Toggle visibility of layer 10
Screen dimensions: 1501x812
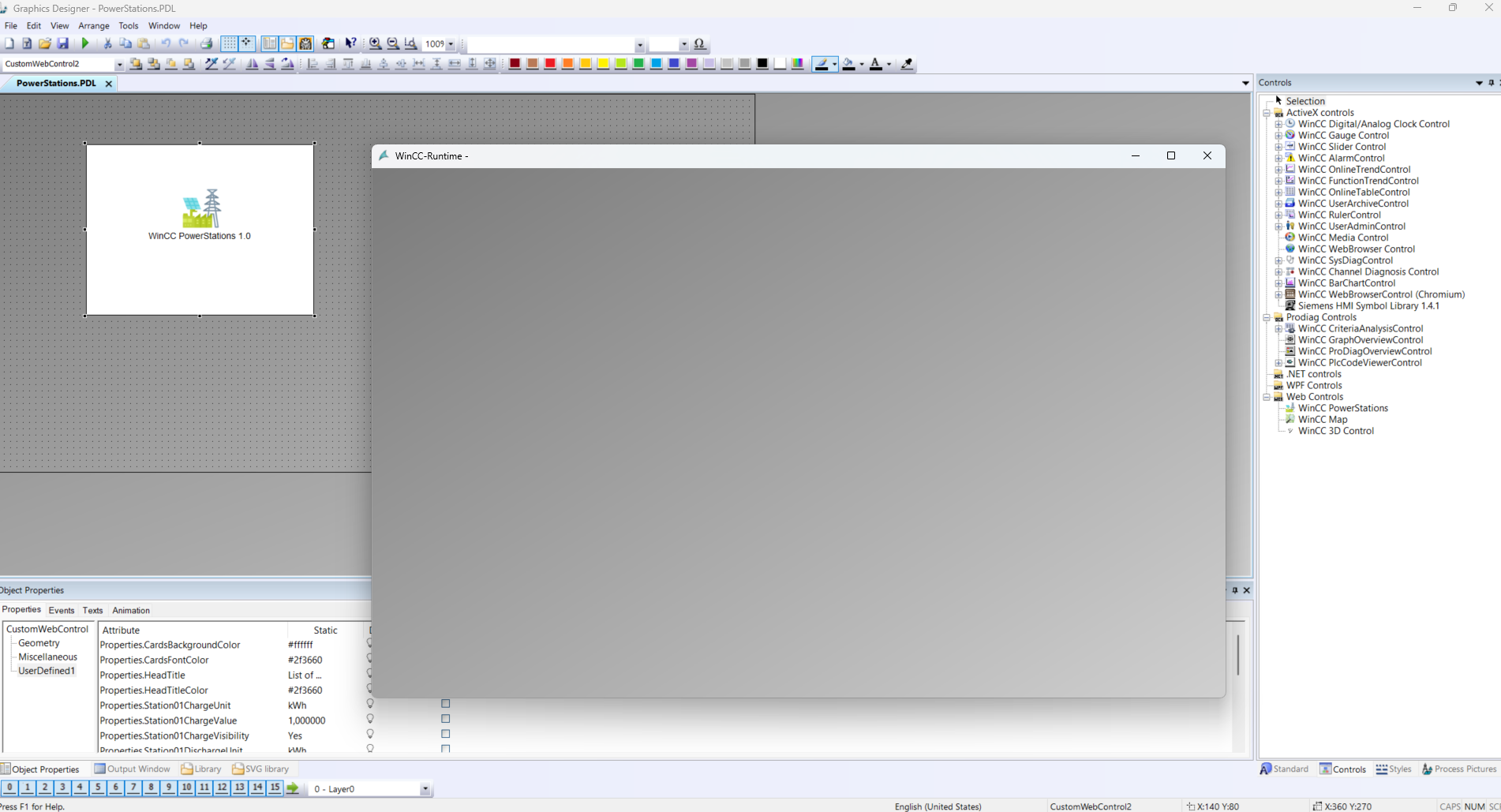click(186, 788)
